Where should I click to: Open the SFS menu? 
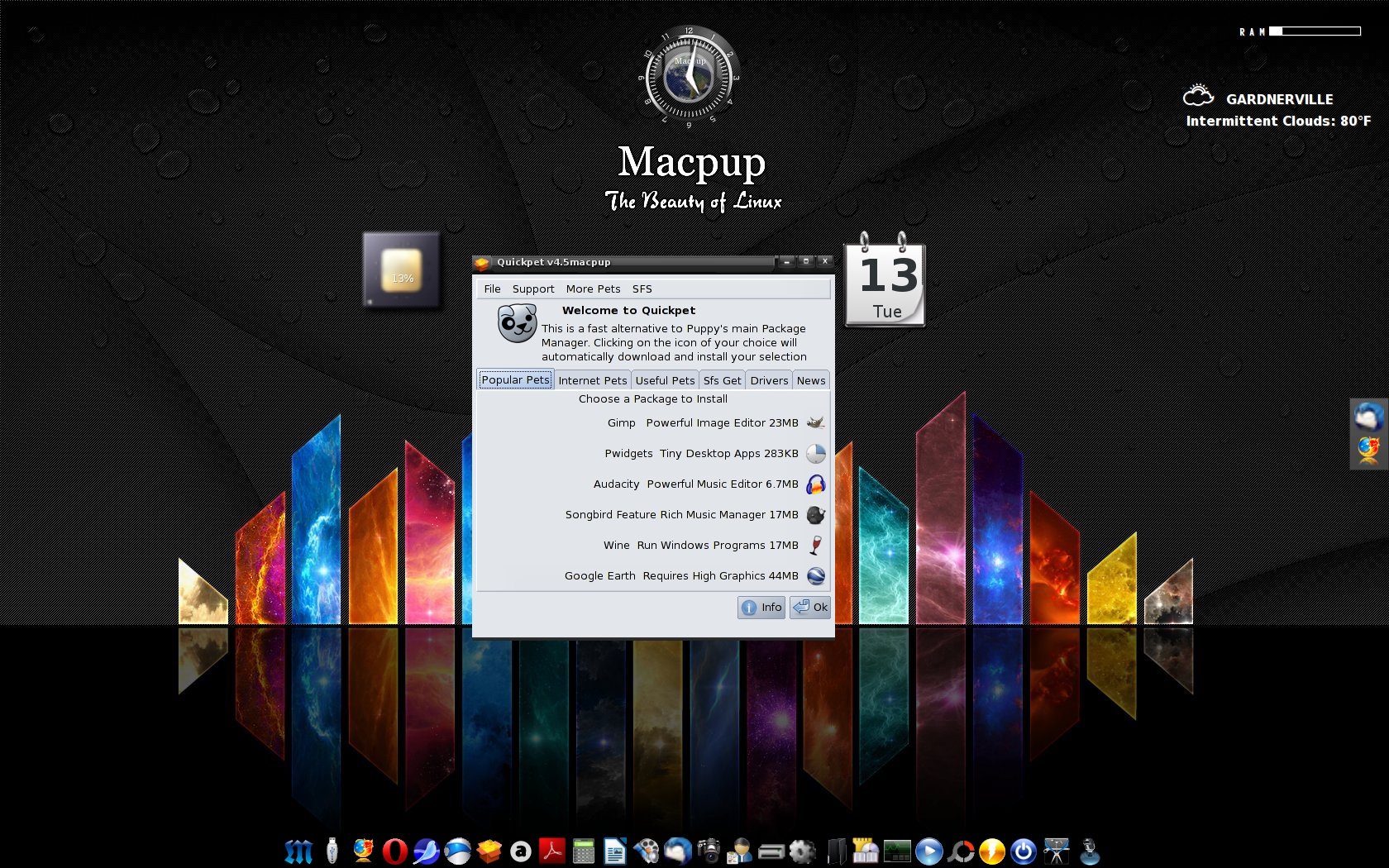click(x=642, y=289)
